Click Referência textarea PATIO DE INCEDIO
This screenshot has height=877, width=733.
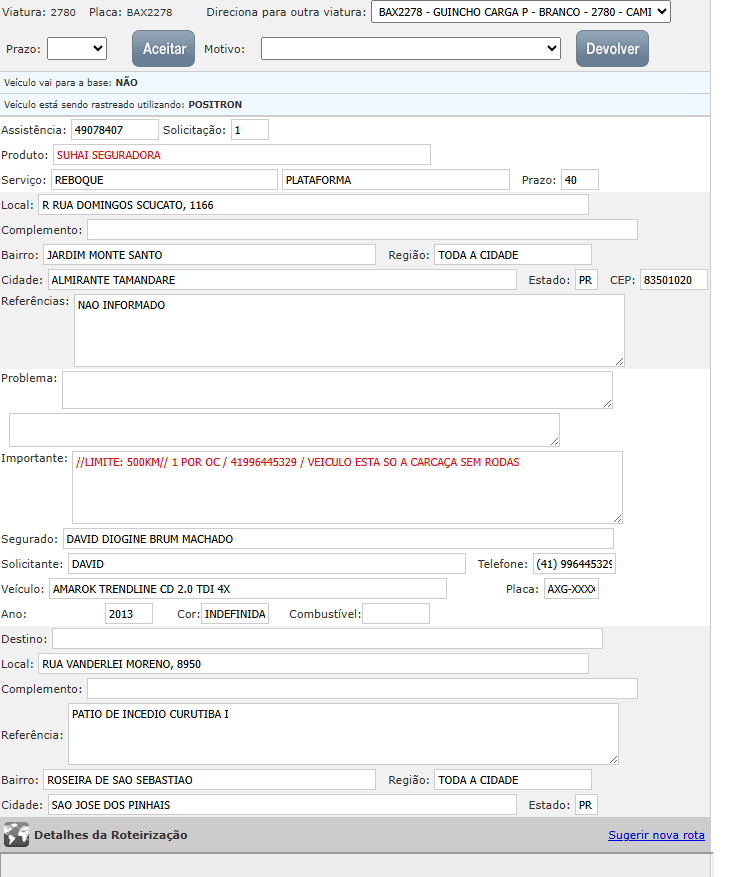tap(343, 734)
